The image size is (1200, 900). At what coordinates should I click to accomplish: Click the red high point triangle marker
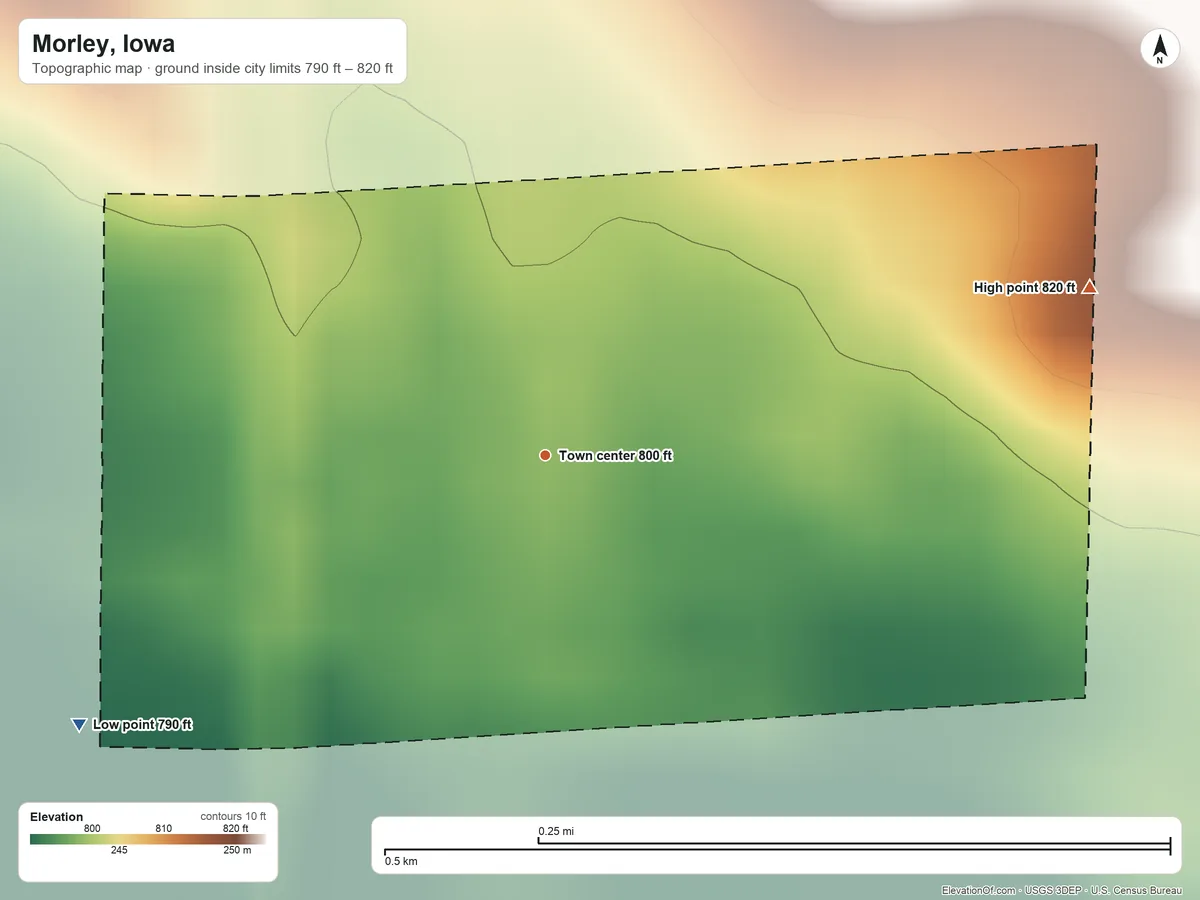(1089, 287)
